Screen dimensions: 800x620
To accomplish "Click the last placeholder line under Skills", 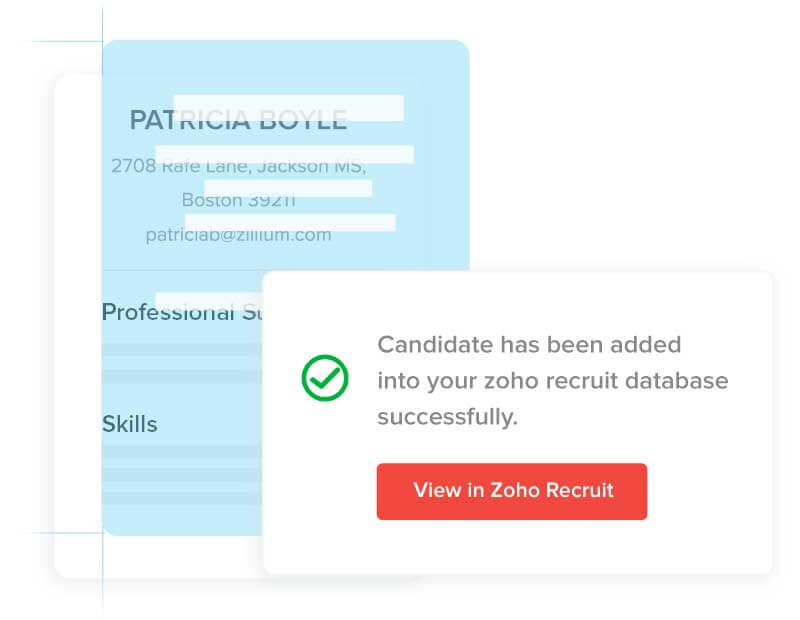I will (x=181, y=497).
